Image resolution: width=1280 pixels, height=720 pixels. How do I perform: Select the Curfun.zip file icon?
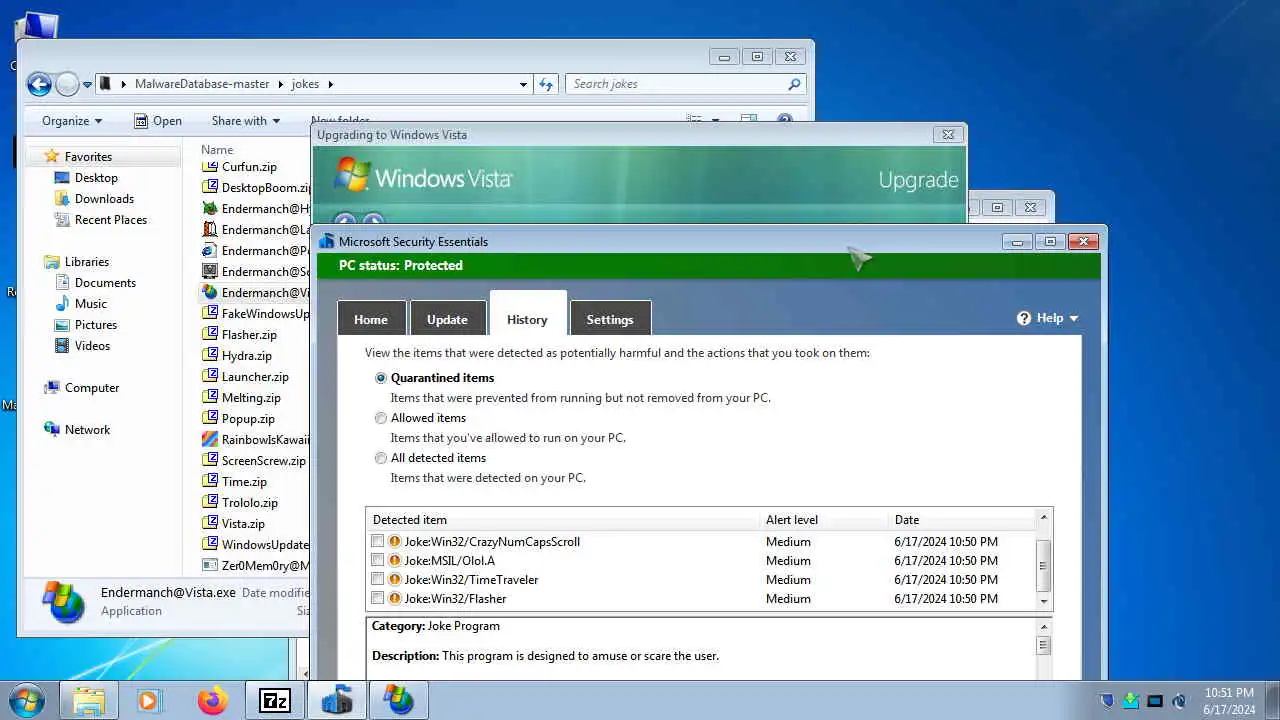210,167
